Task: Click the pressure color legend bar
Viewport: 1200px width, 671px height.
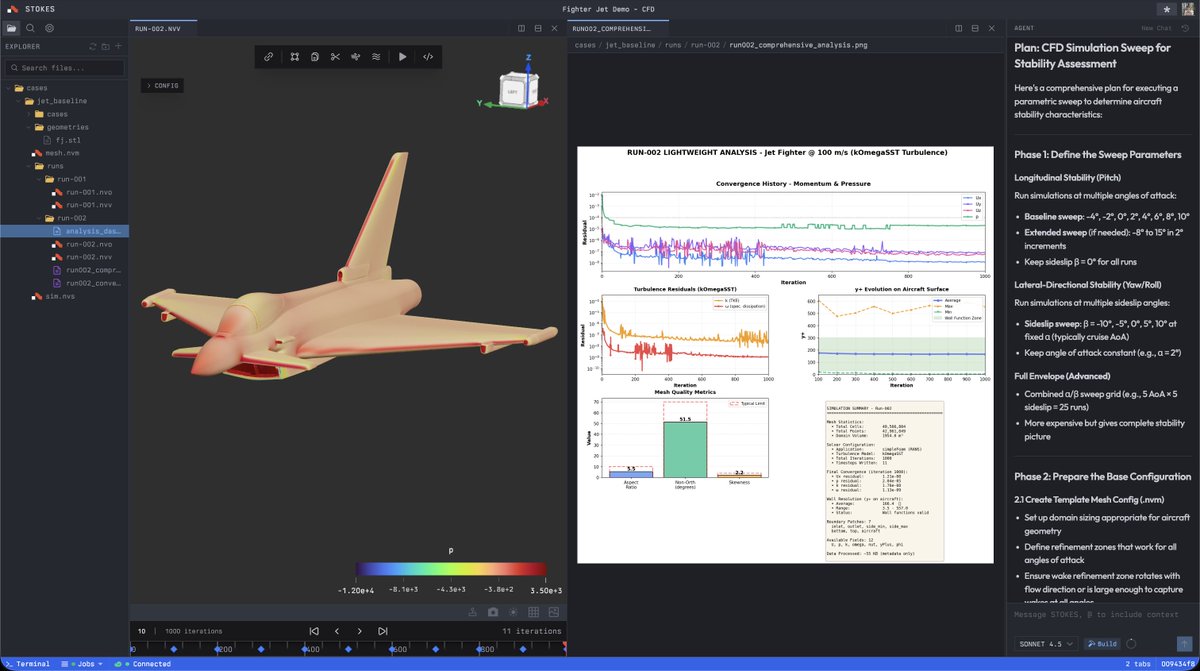Action: pos(451,569)
